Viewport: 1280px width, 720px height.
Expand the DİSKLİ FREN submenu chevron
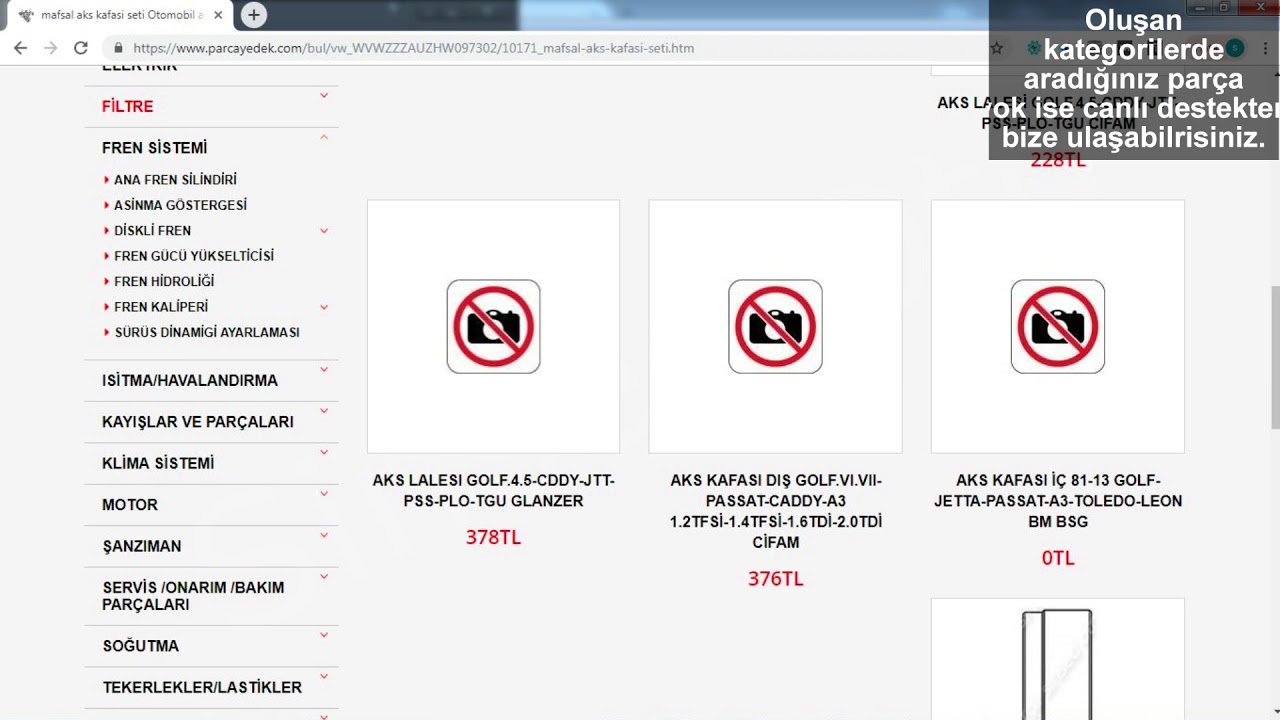[324, 231]
